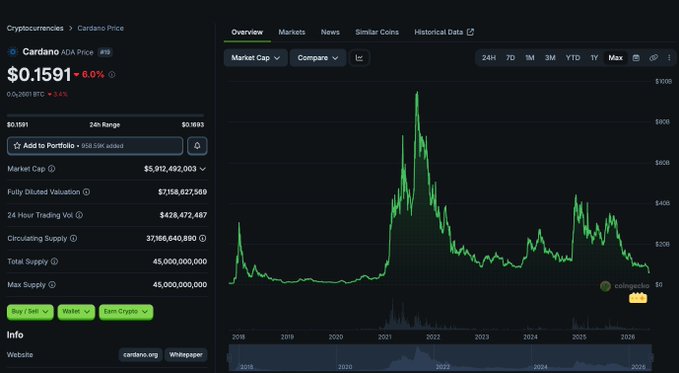Click the Info section heading
679x373 pixels.
(x=15, y=335)
